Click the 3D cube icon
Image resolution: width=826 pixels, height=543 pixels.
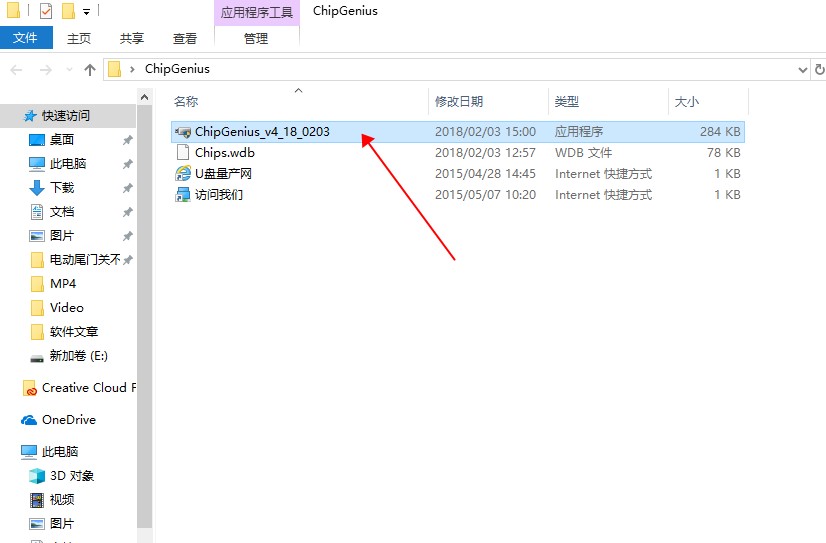pyautogui.click(x=37, y=476)
